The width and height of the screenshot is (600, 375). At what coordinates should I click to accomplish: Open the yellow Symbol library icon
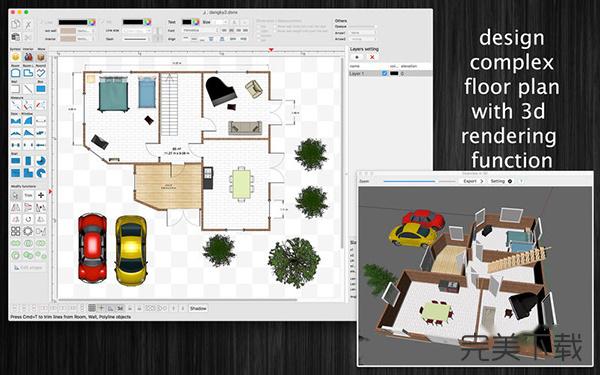coord(16,57)
